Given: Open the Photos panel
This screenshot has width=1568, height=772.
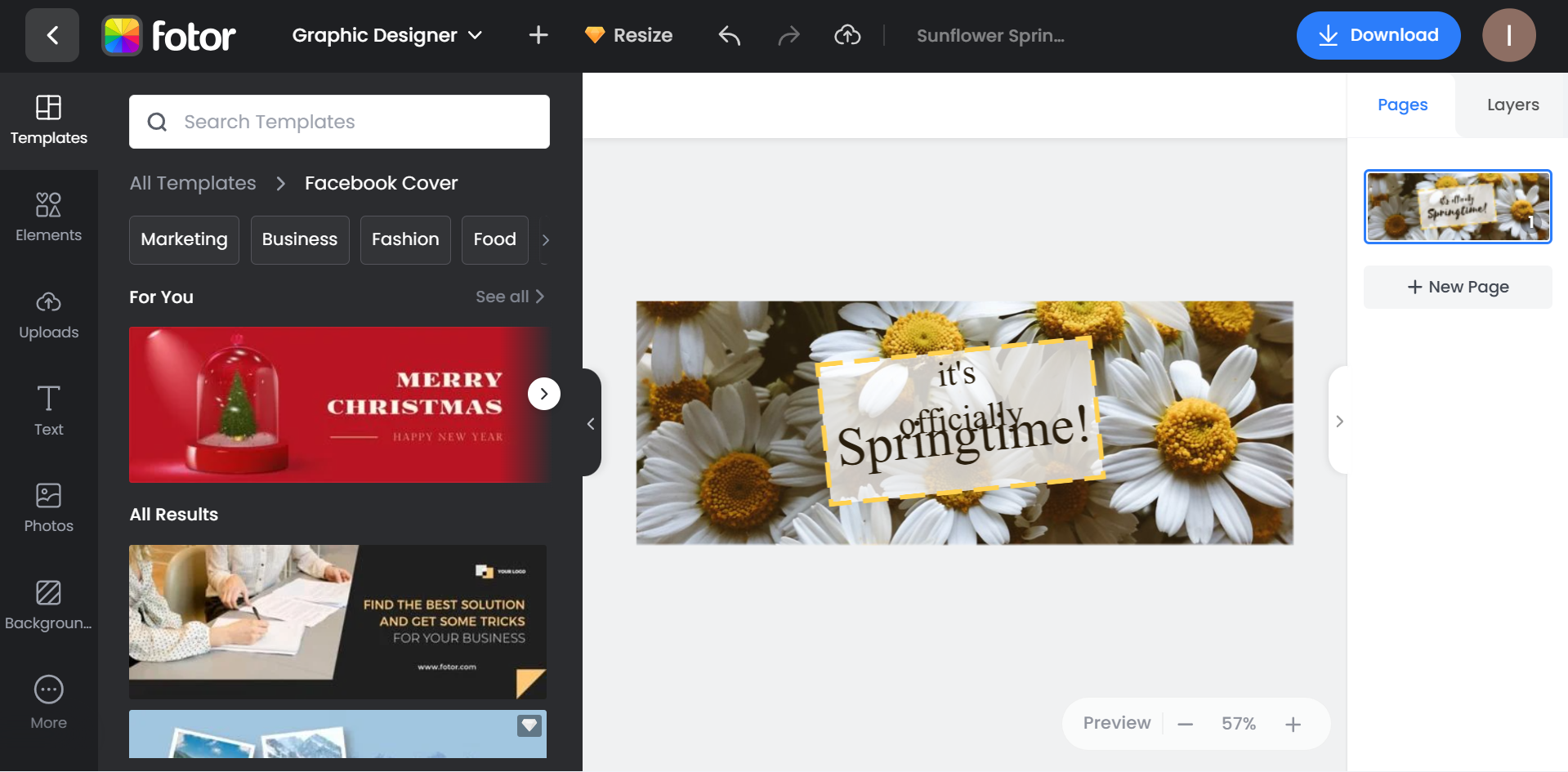Looking at the screenshot, I should pos(48,506).
